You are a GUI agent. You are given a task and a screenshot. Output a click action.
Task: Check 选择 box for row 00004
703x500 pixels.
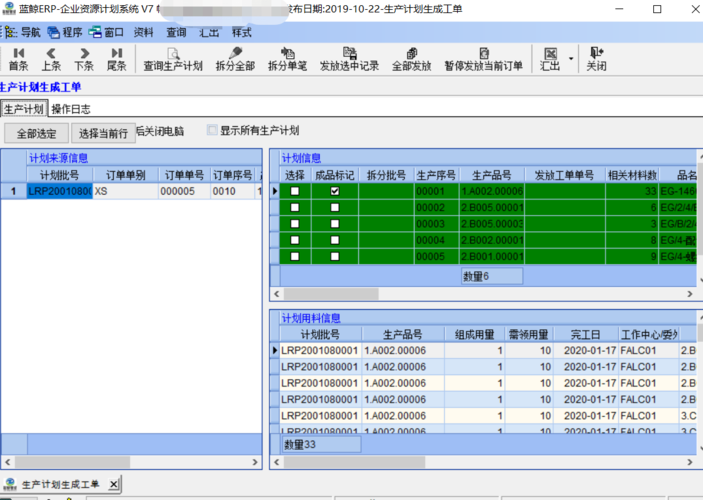tap(295, 240)
